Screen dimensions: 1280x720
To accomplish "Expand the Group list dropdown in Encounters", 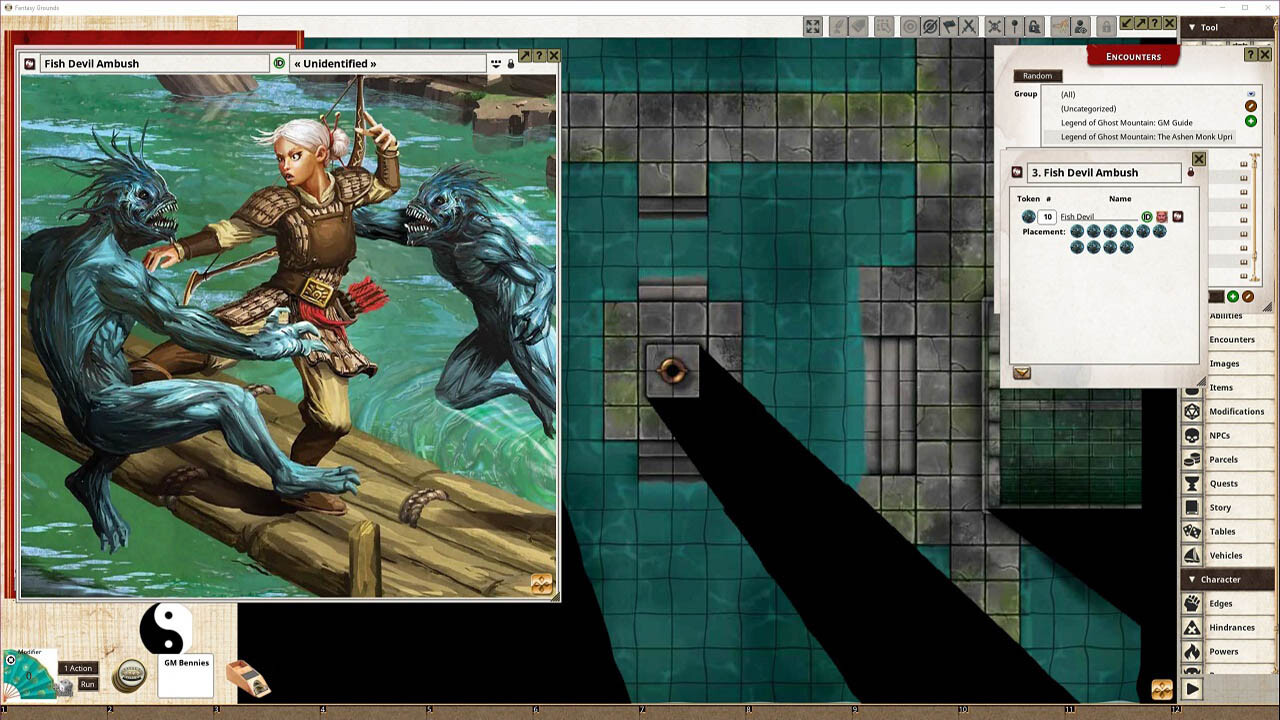I will coord(1250,93).
